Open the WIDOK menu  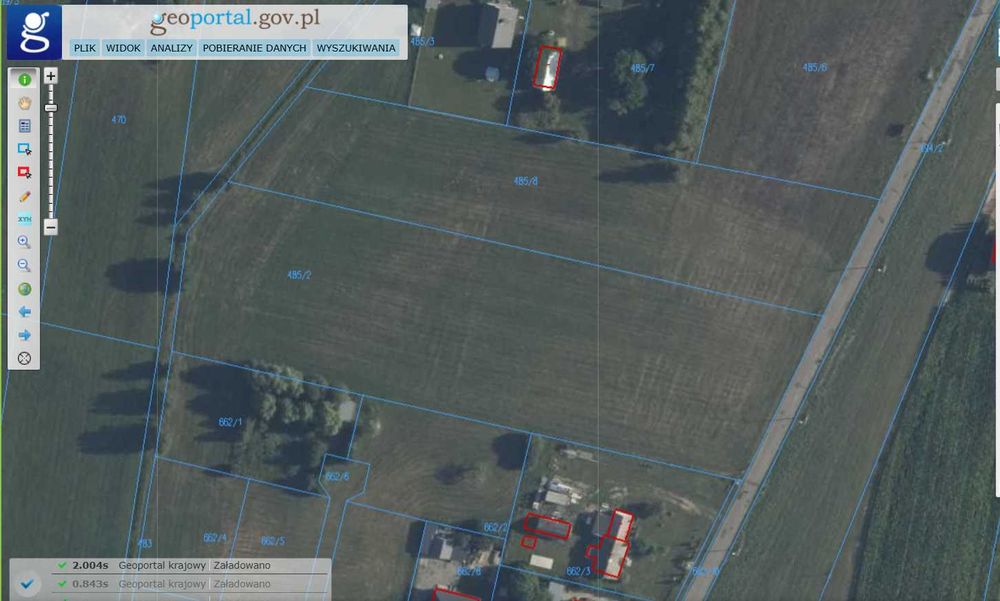[123, 48]
